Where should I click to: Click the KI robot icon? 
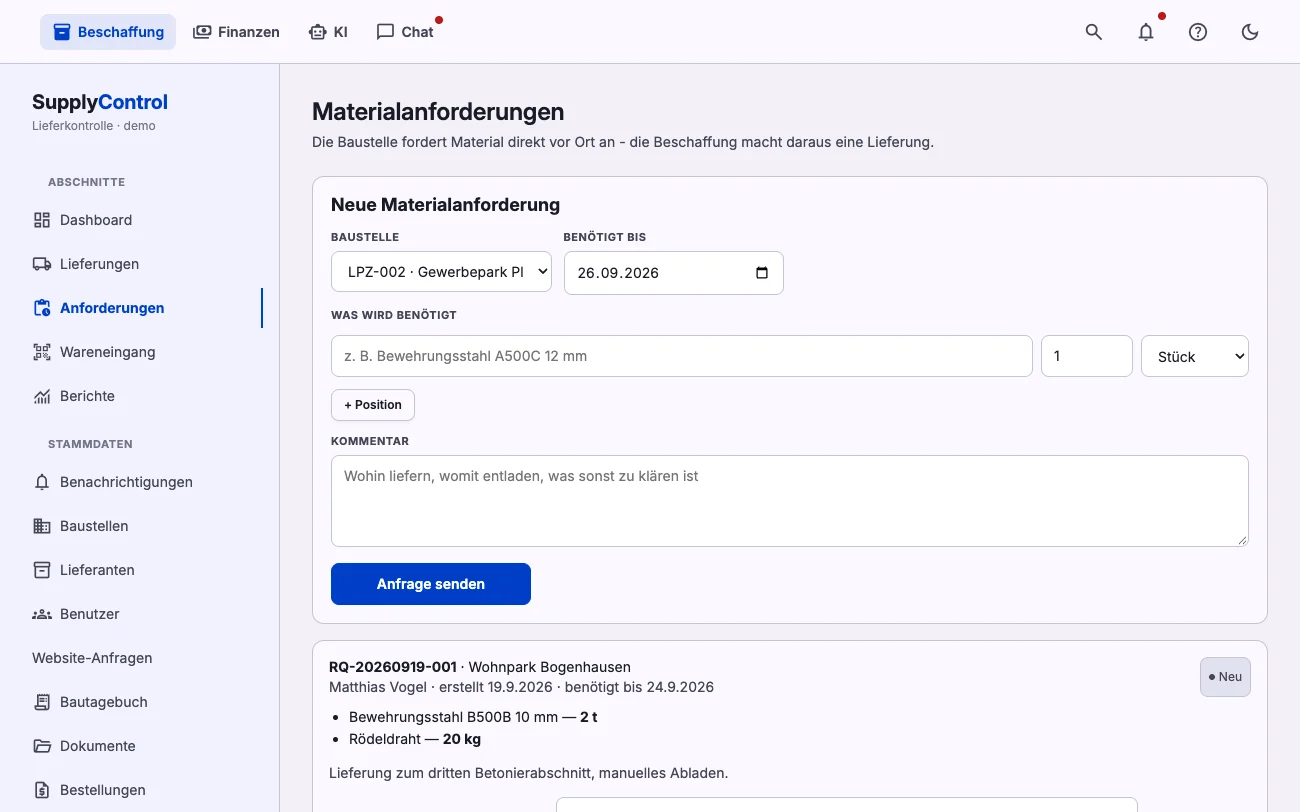(318, 32)
